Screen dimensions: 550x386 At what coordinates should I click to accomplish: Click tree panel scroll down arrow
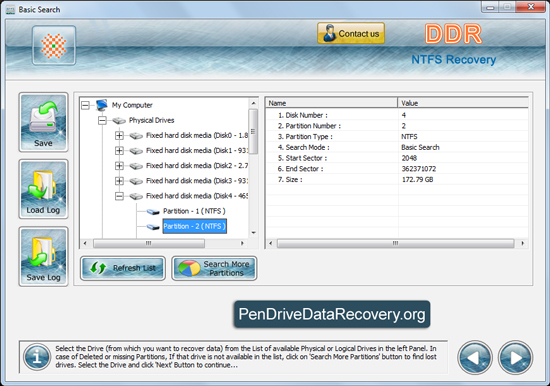(253, 233)
